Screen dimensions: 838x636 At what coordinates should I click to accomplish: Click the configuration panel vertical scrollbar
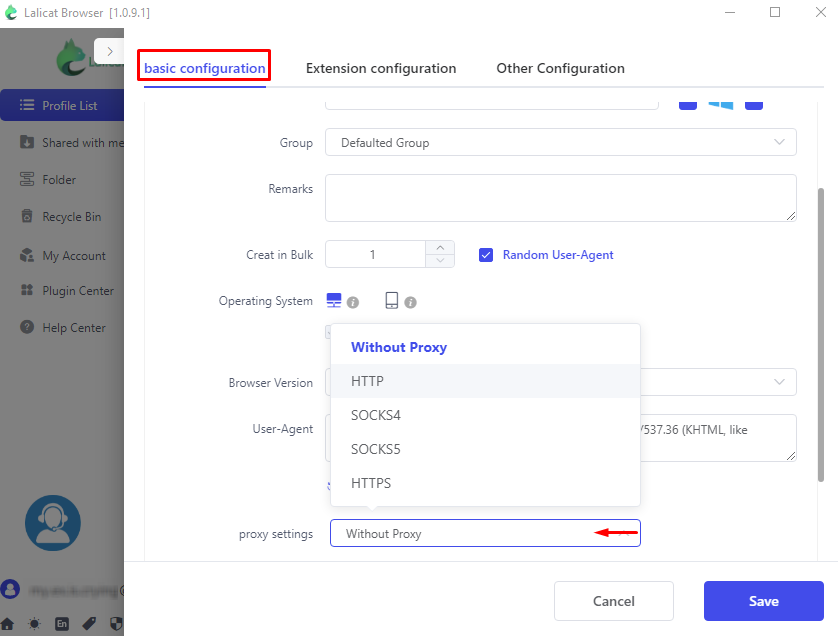coord(821,335)
